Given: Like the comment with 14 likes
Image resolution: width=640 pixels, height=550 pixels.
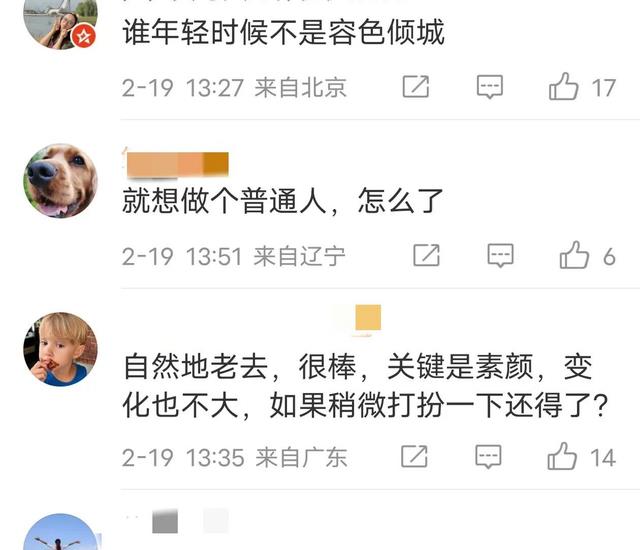Looking at the screenshot, I should [562, 456].
